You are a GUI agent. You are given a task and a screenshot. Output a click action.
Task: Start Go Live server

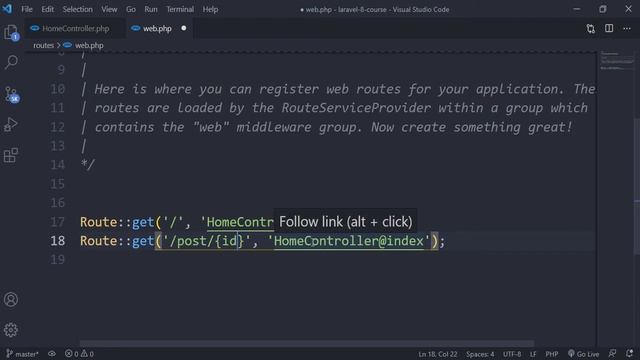pyautogui.click(x=584, y=354)
